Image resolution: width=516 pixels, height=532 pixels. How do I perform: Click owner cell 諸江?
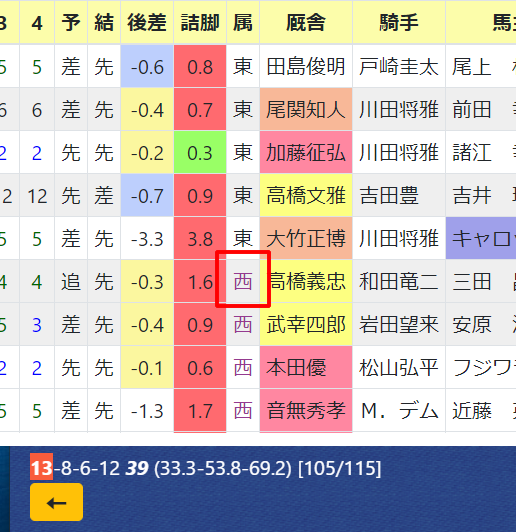[x=481, y=152]
